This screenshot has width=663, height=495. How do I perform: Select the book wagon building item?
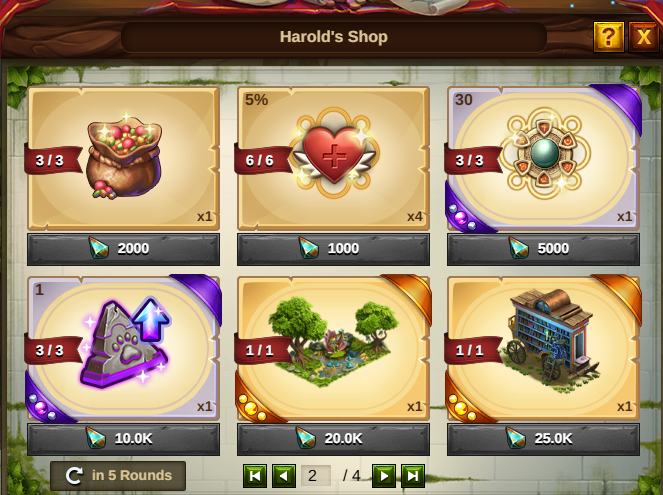pos(543,348)
